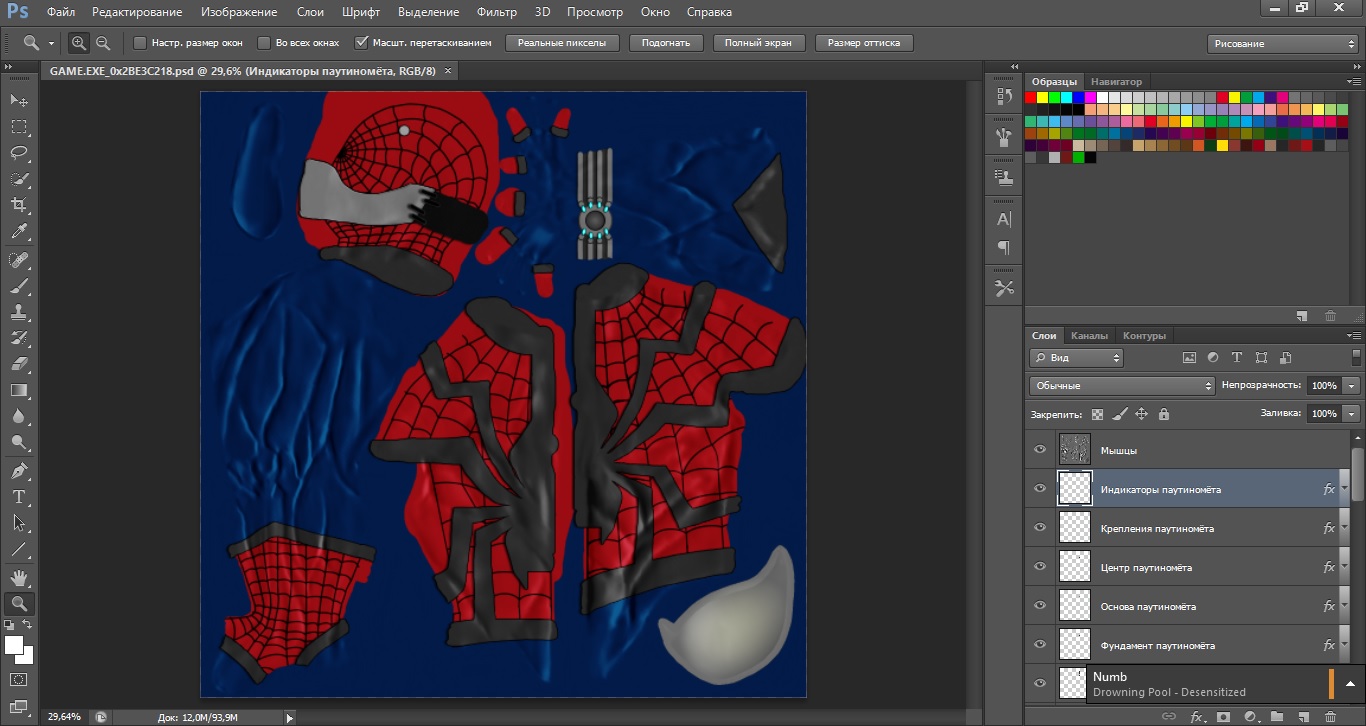The image size is (1366, 726).
Task: Select the Move tool
Action: (x=19, y=101)
